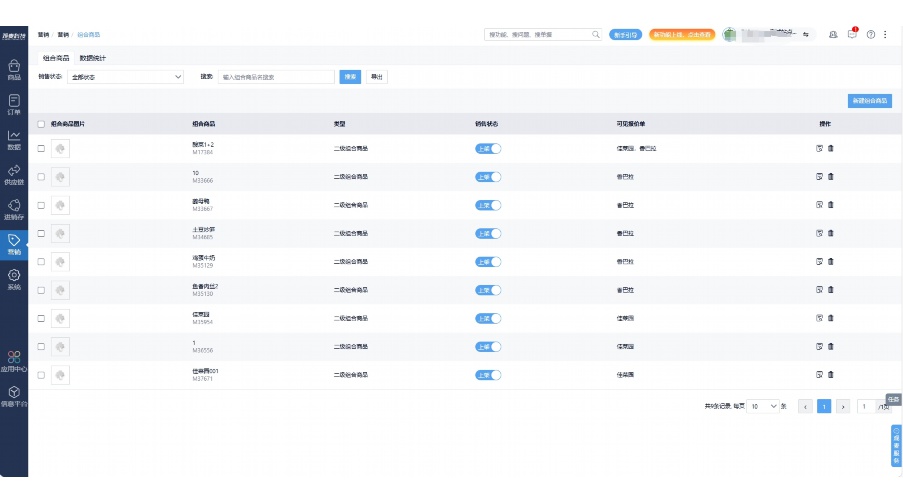The height and width of the screenshot is (503, 903).
Task: Check the select-all checkbox in table header
Action: tap(41, 124)
